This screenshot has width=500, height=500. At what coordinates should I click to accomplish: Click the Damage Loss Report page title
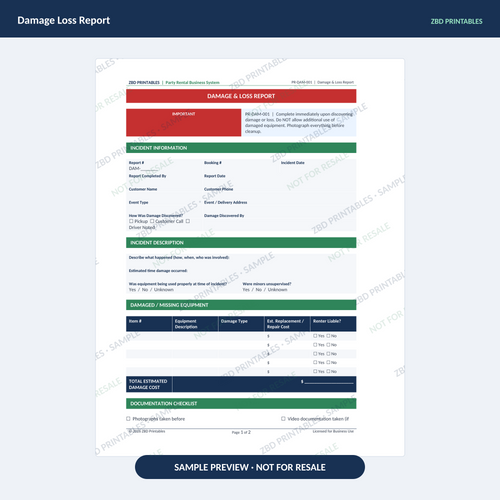click(x=64, y=20)
